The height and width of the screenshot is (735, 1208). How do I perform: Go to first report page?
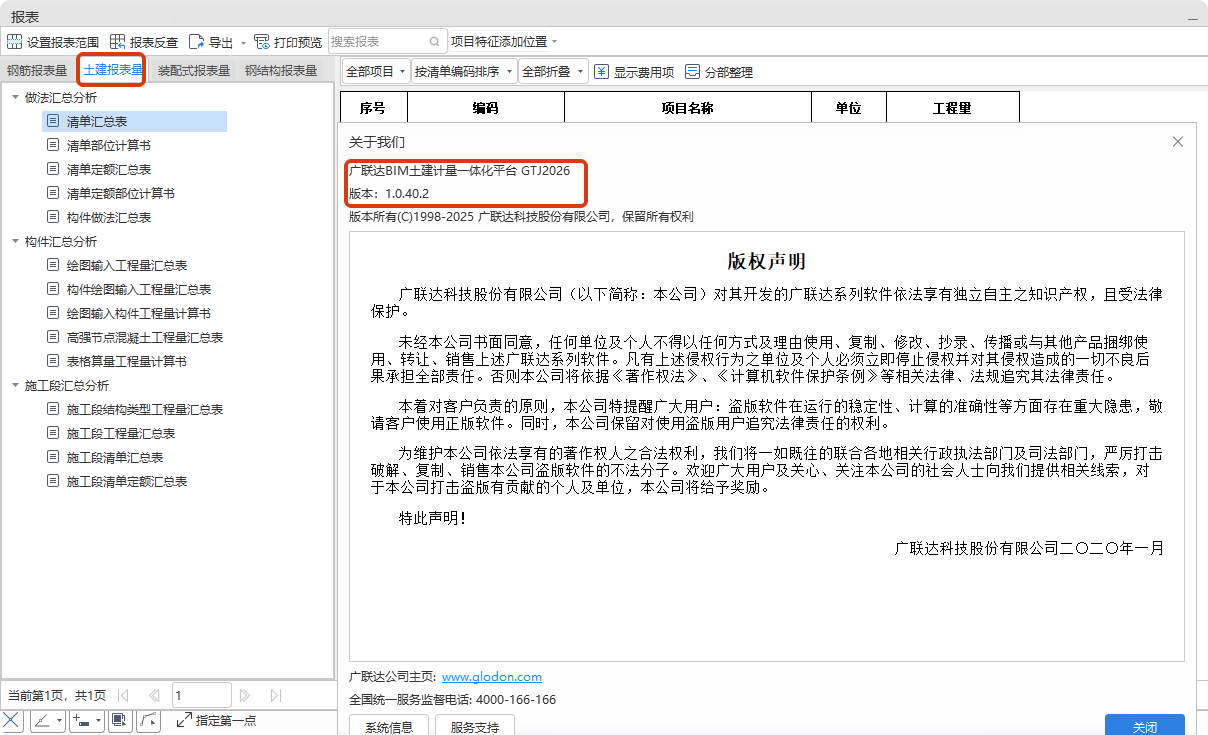(123, 695)
